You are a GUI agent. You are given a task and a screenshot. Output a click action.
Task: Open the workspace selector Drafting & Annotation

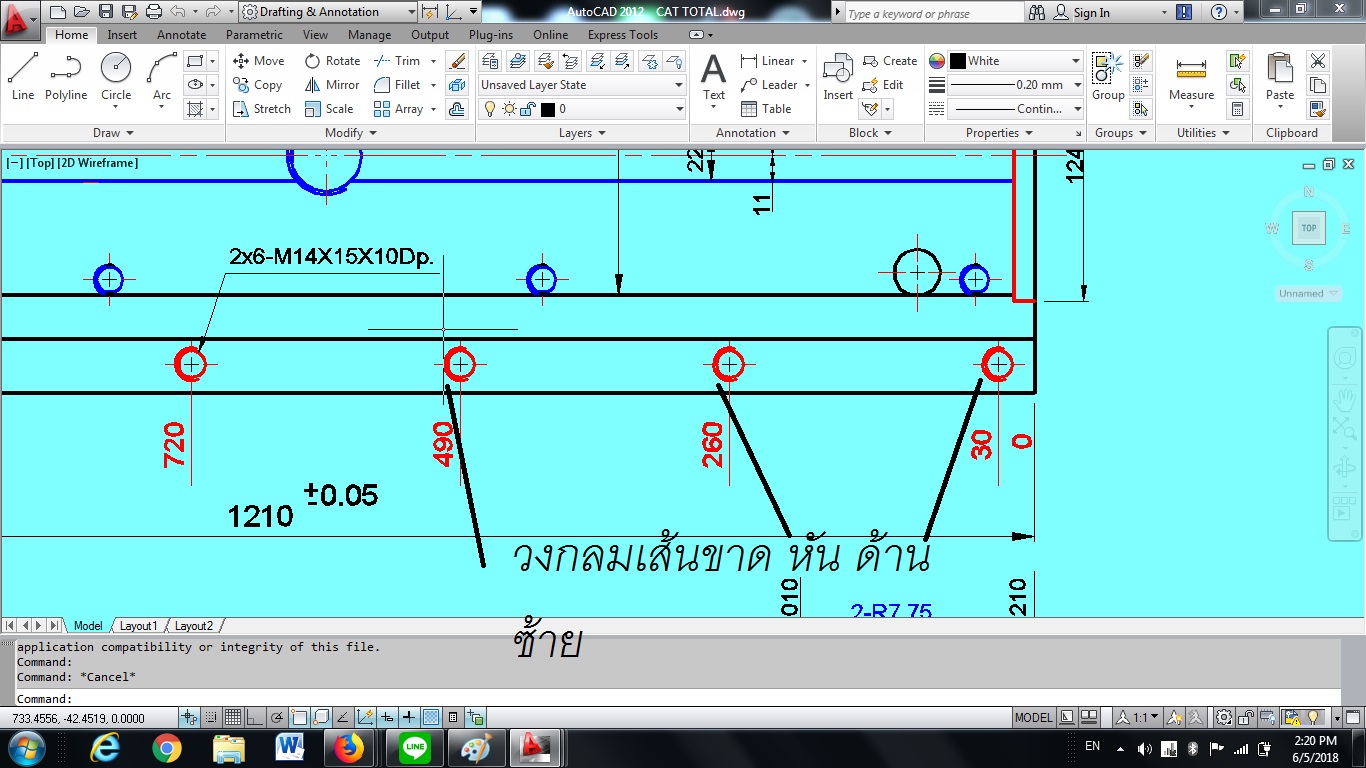click(328, 12)
